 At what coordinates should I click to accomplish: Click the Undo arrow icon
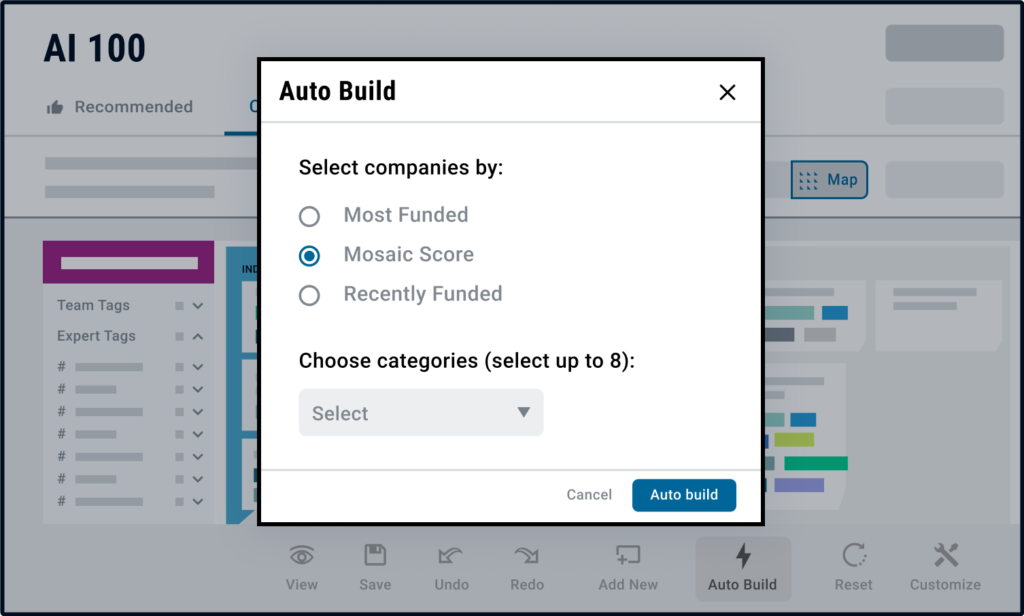451,556
